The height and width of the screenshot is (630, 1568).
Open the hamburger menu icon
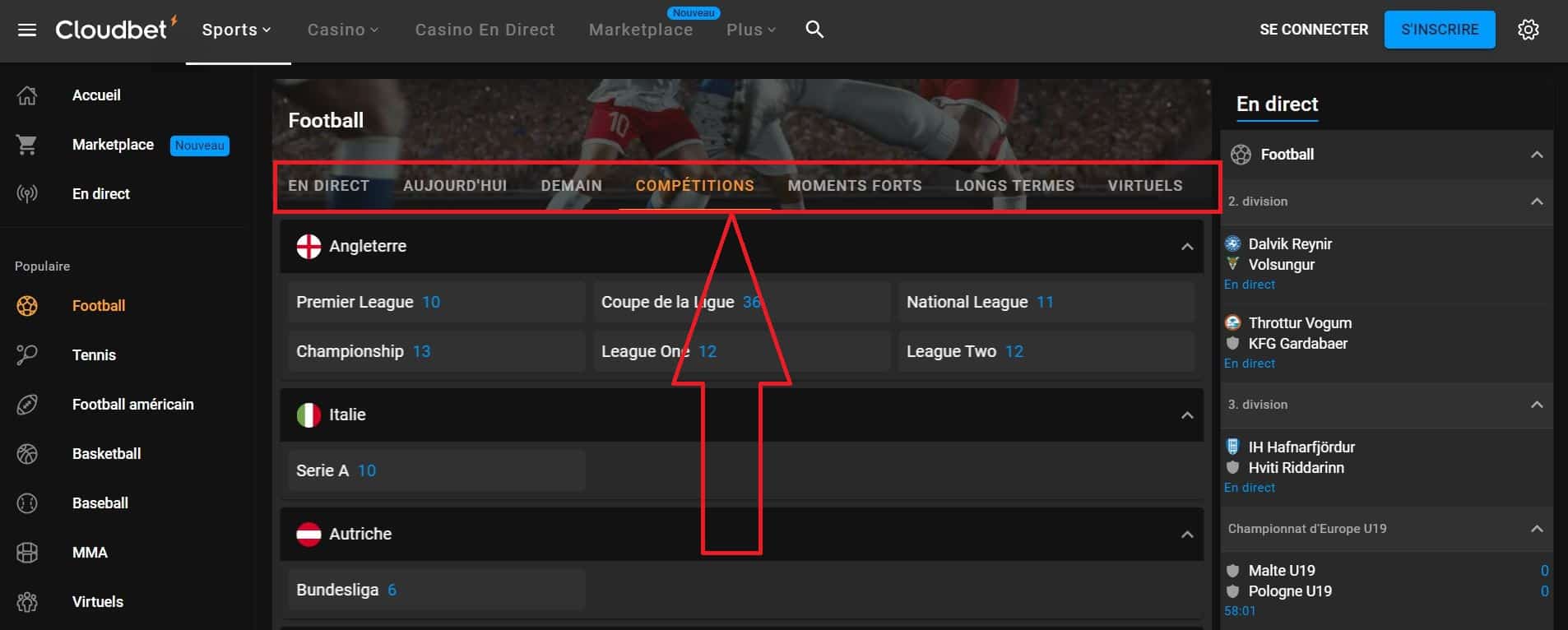click(x=27, y=30)
